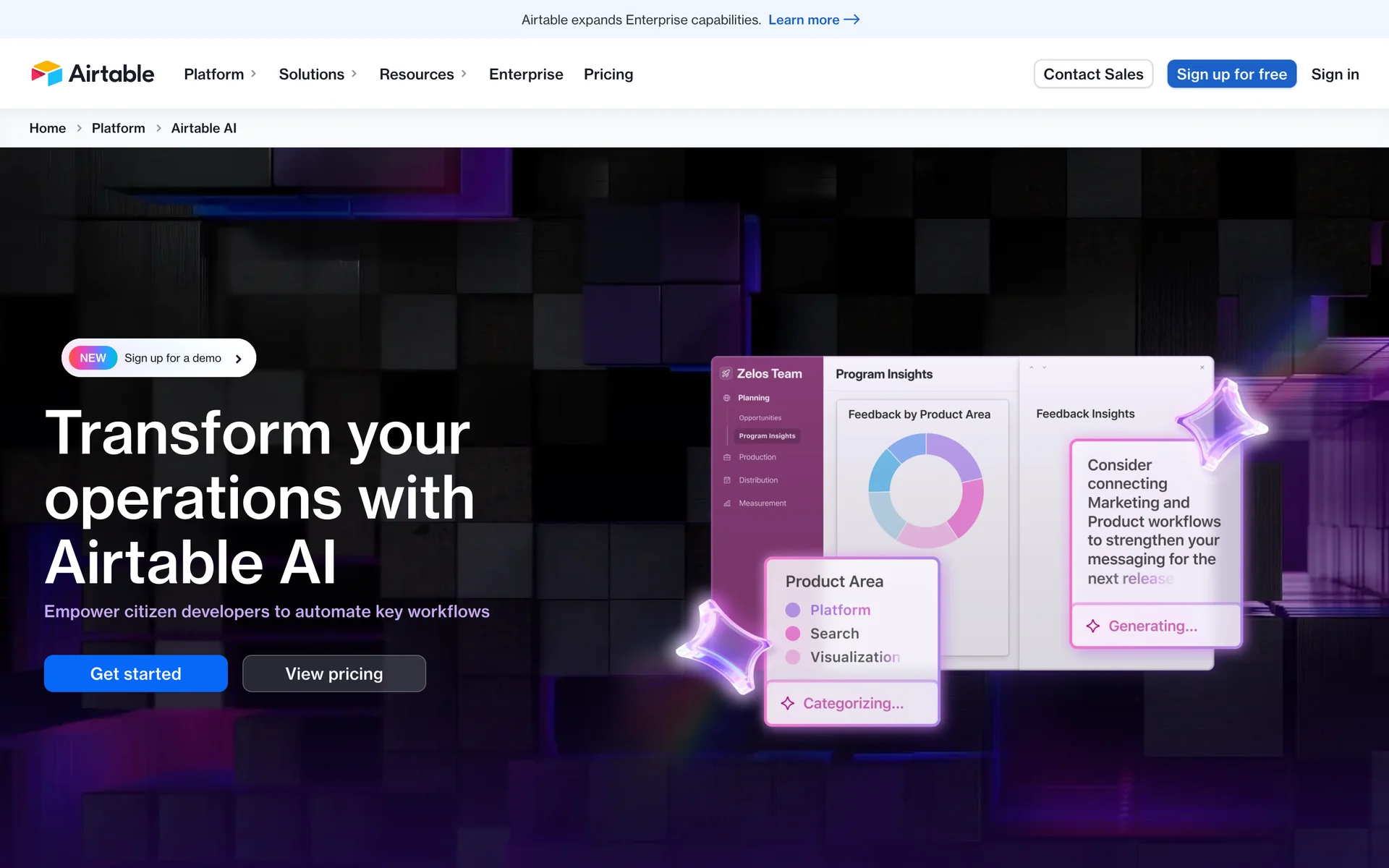Click the Airtable logo icon

[47, 74]
